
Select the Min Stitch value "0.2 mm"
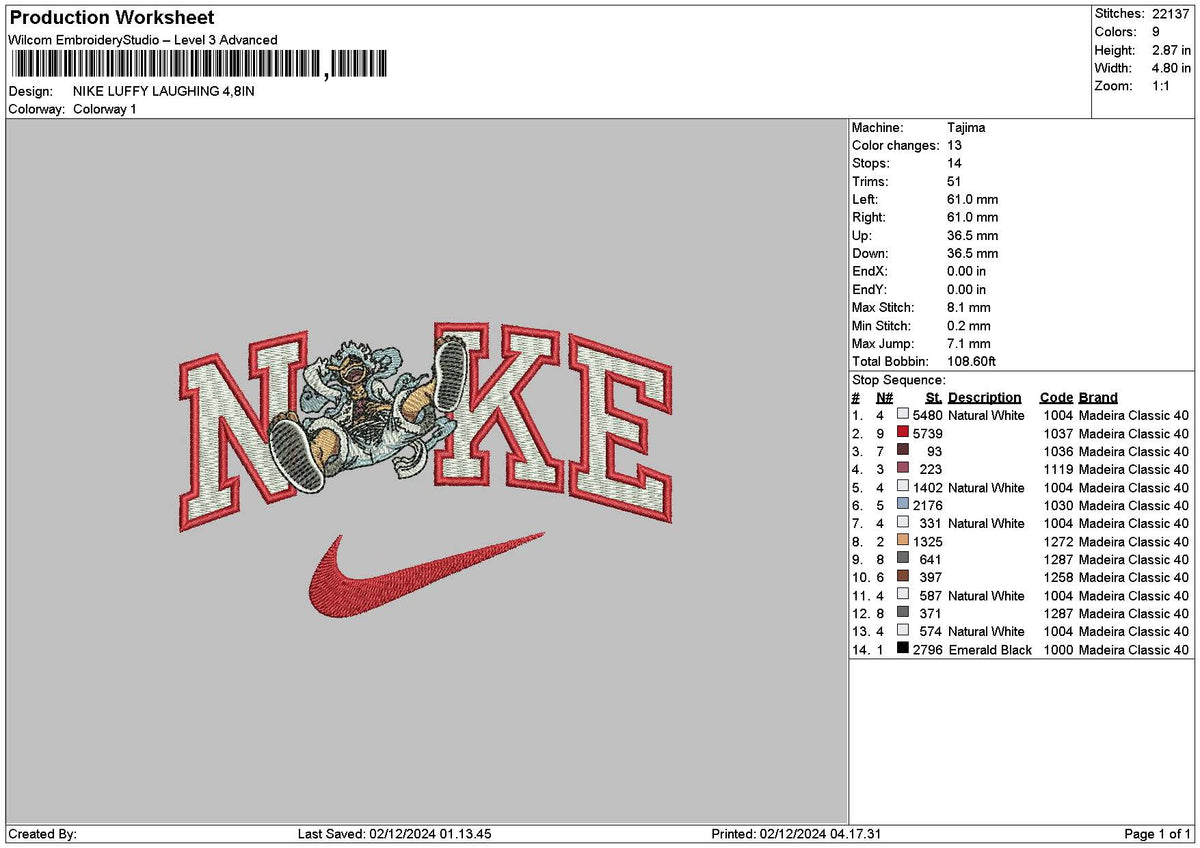tap(969, 325)
